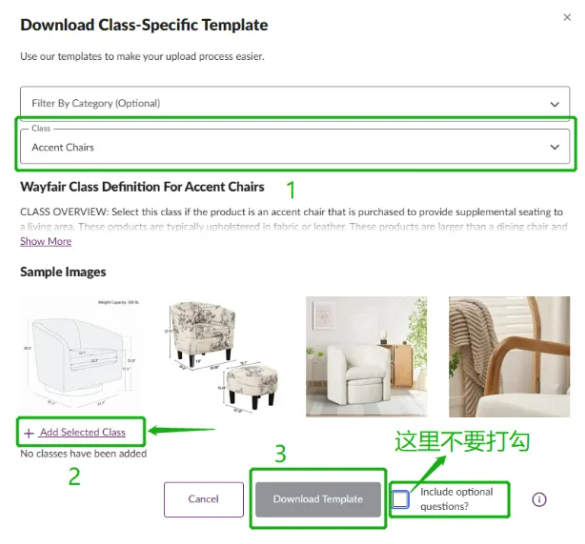Click the Wayfair Class Definition heading

[x=142, y=187]
